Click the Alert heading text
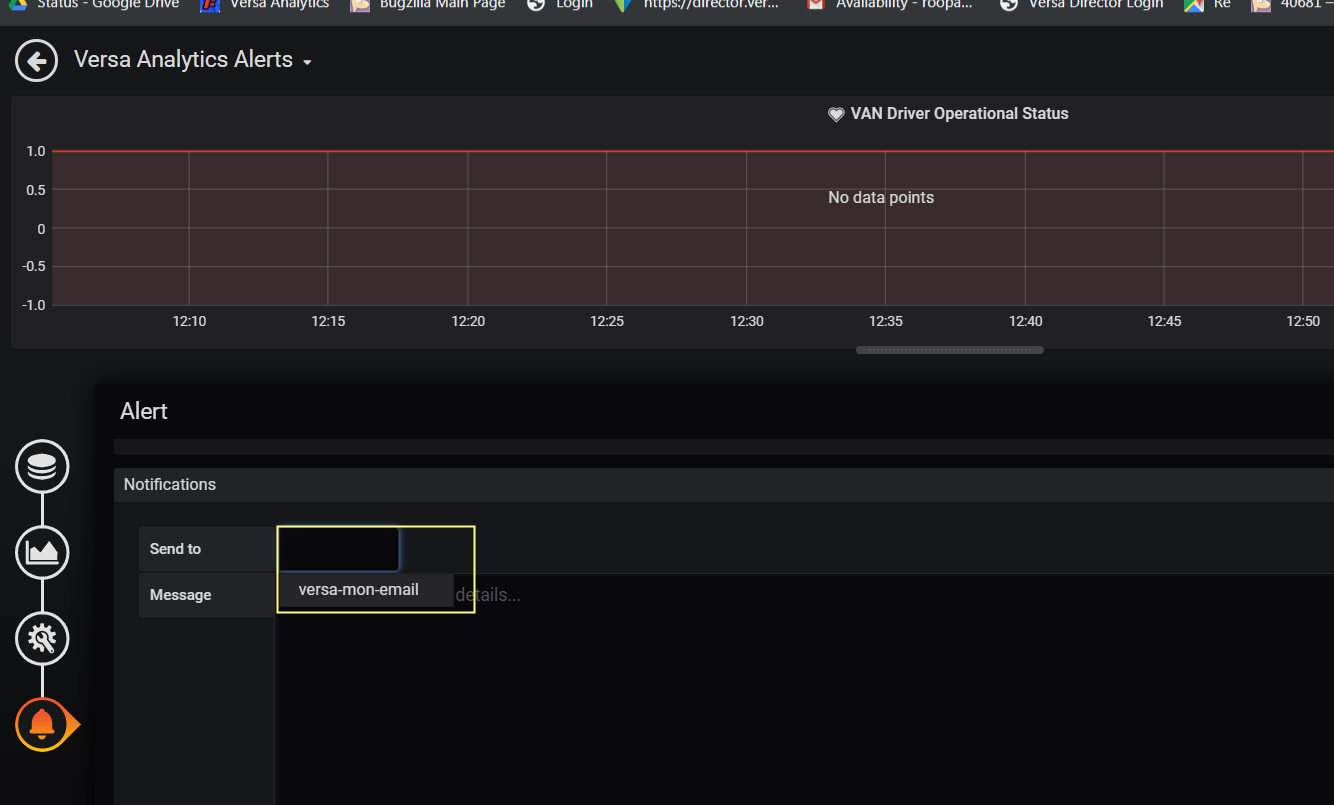Viewport: 1334px width, 805px height. pos(144,411)
